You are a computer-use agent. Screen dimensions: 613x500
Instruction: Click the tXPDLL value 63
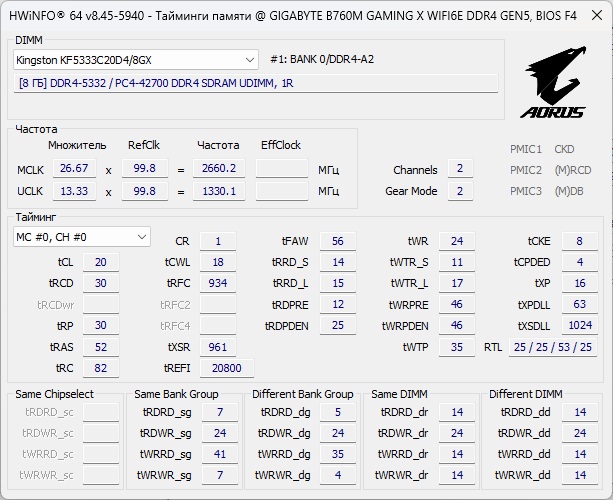580,305
